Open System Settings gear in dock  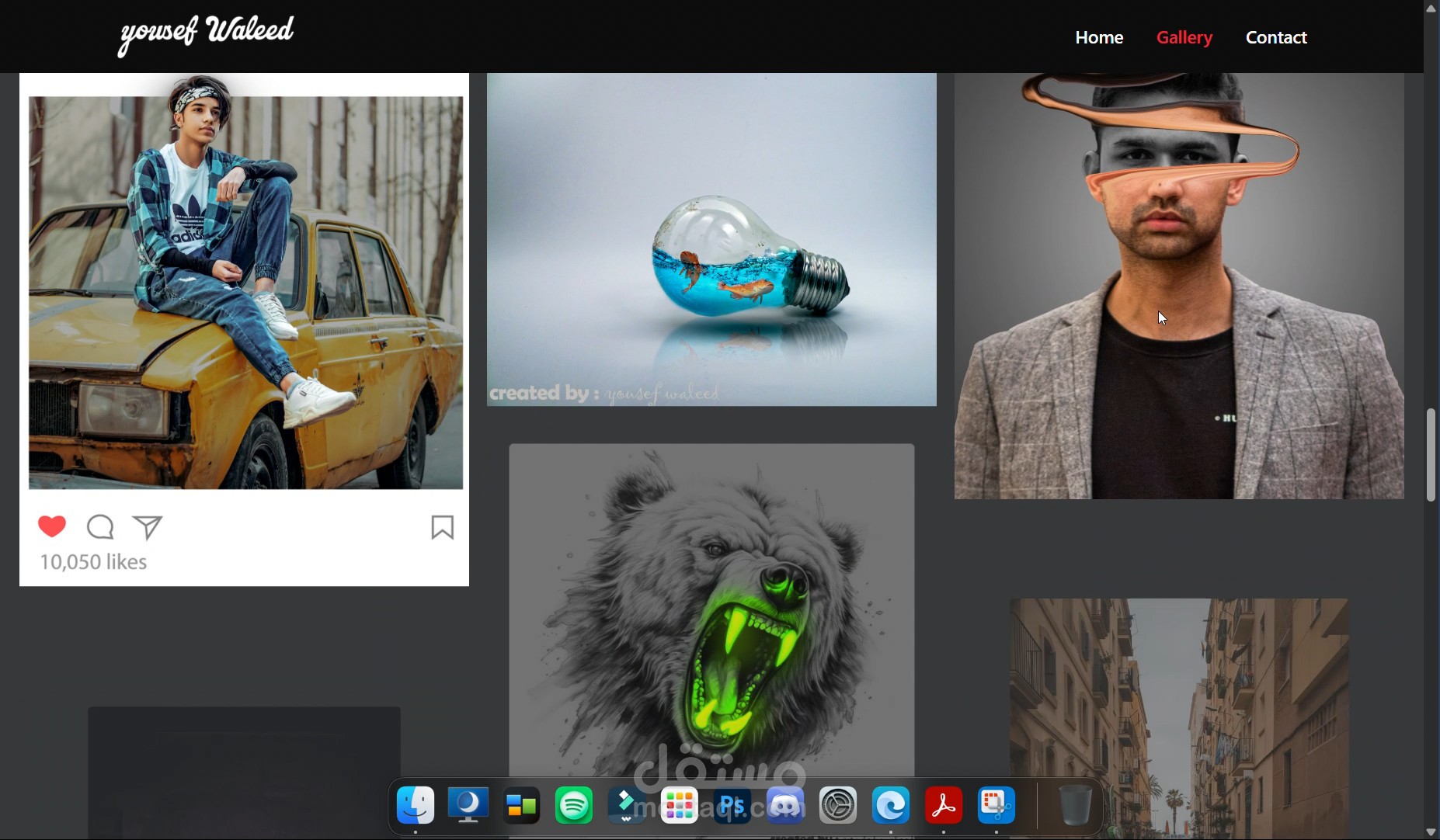(x=838, y=806)
